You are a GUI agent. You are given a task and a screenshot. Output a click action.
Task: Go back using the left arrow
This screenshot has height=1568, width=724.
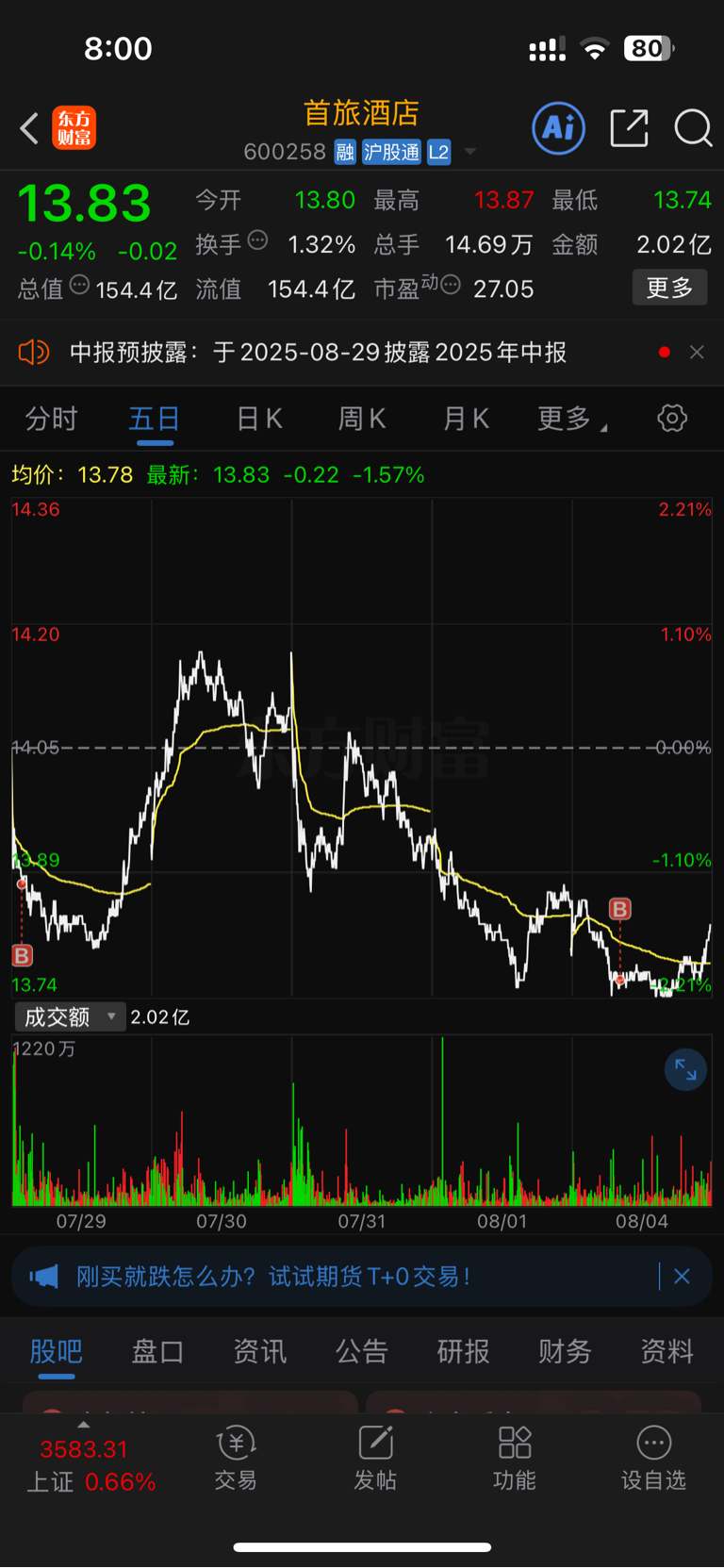click(29, 128)
